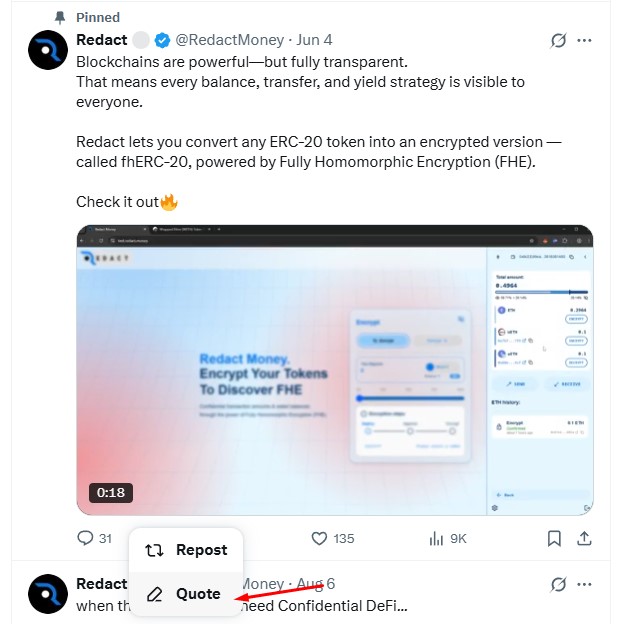The width and height of the screenshot is (632, 624).
Task: Click the Grok icon on pinned post
Action: (x=559, y=41)
